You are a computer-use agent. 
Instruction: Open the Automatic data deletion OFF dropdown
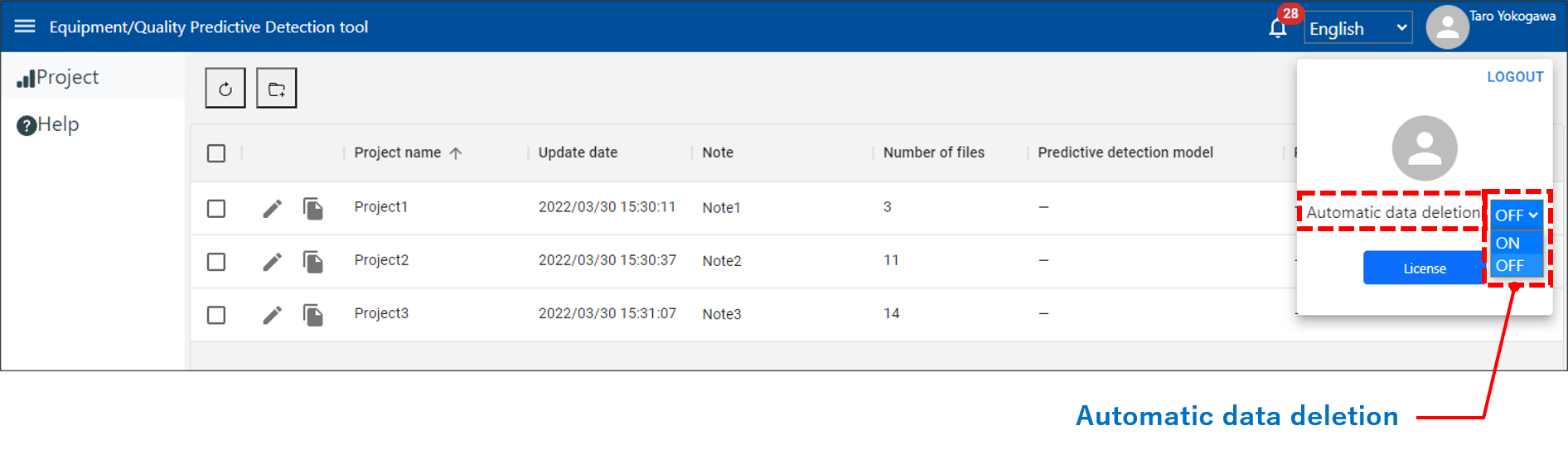(1516, 215)
